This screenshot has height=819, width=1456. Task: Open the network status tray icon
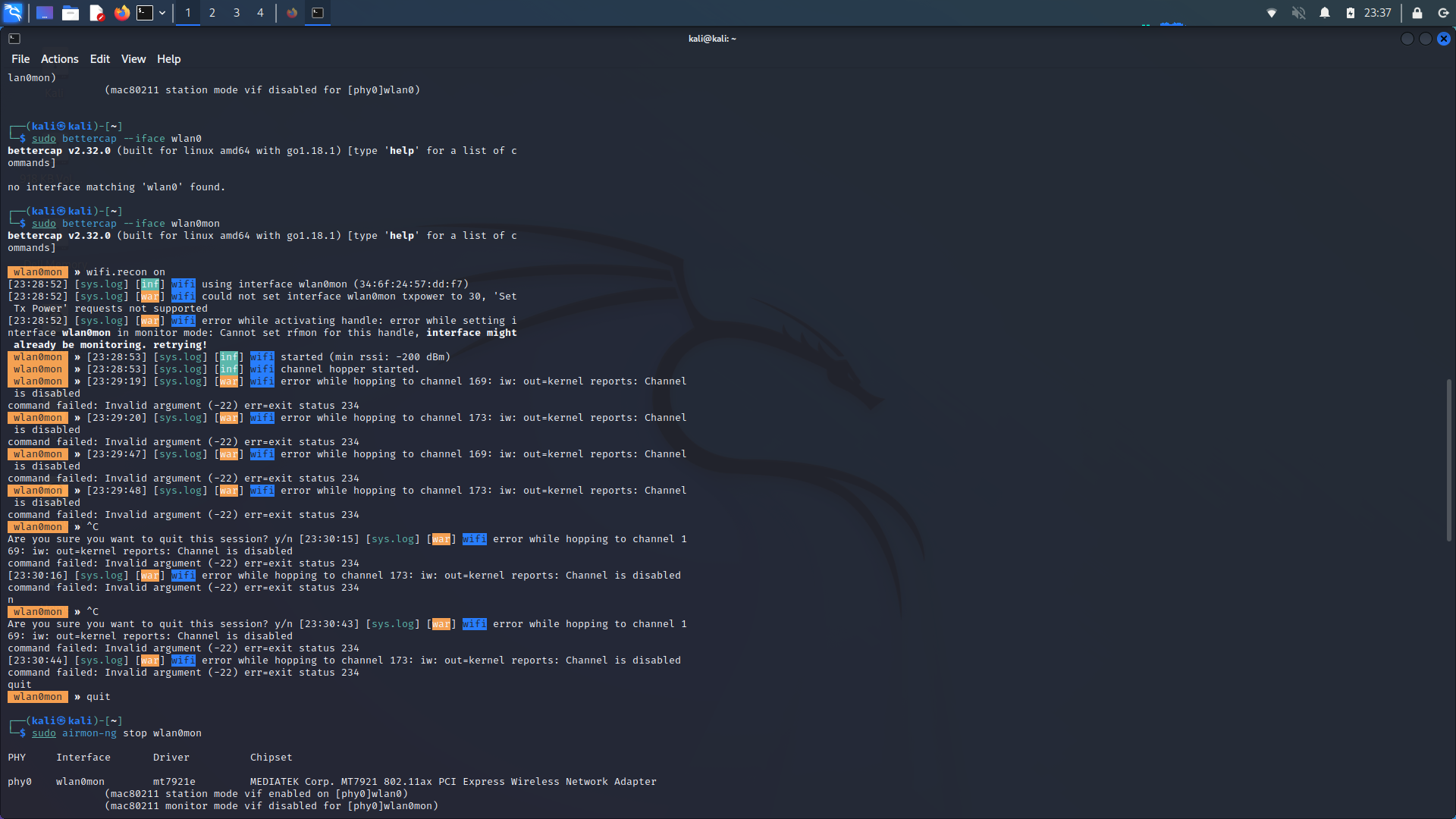(x=1272, y=13)
